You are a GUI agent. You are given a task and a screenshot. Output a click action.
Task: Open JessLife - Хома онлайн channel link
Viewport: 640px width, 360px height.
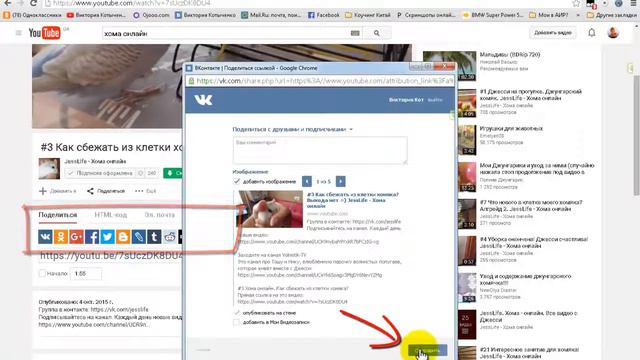pos(95,161)
